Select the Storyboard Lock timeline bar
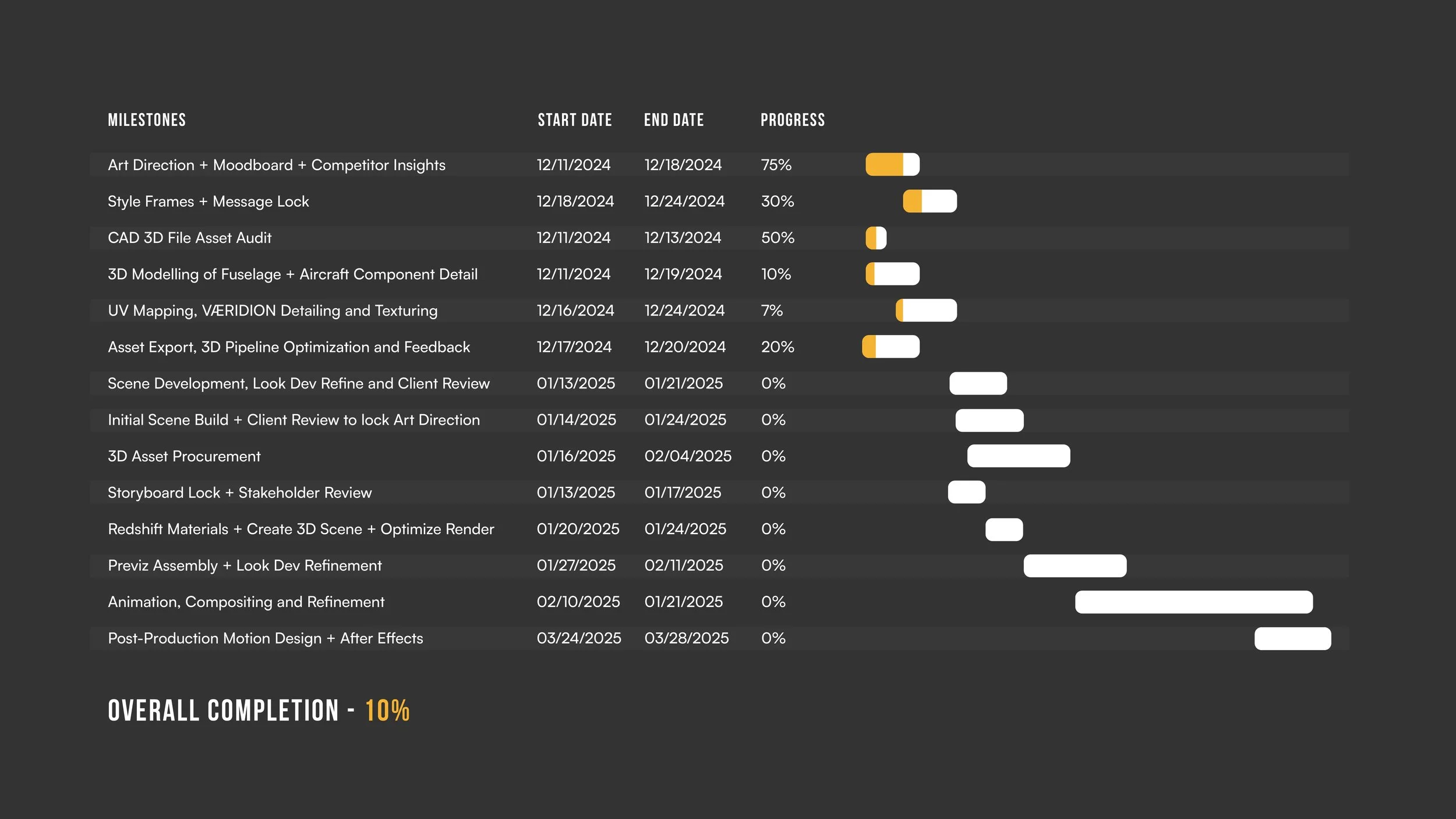 click(x=966, y=493)
